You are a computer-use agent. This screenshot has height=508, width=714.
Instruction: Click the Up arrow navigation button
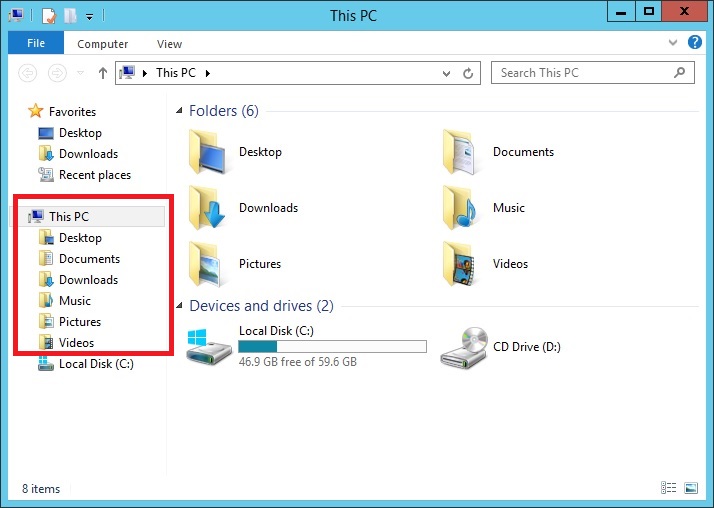click(x=102, y=73)
